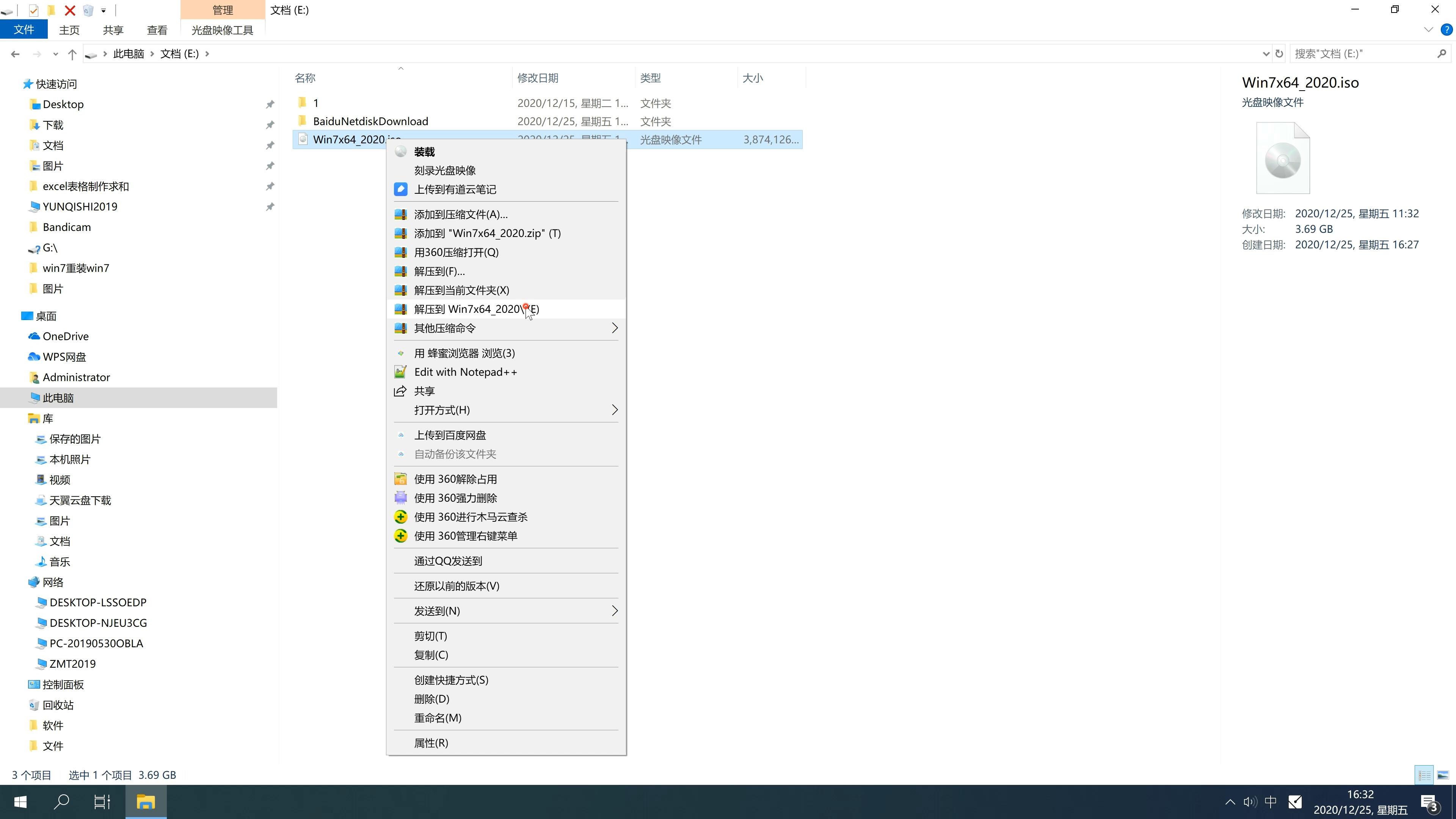Viewport: 1456px width, 819px height.
Task: Click 添加到压缩文件(A)... option
Action: [x=460, y=214]
